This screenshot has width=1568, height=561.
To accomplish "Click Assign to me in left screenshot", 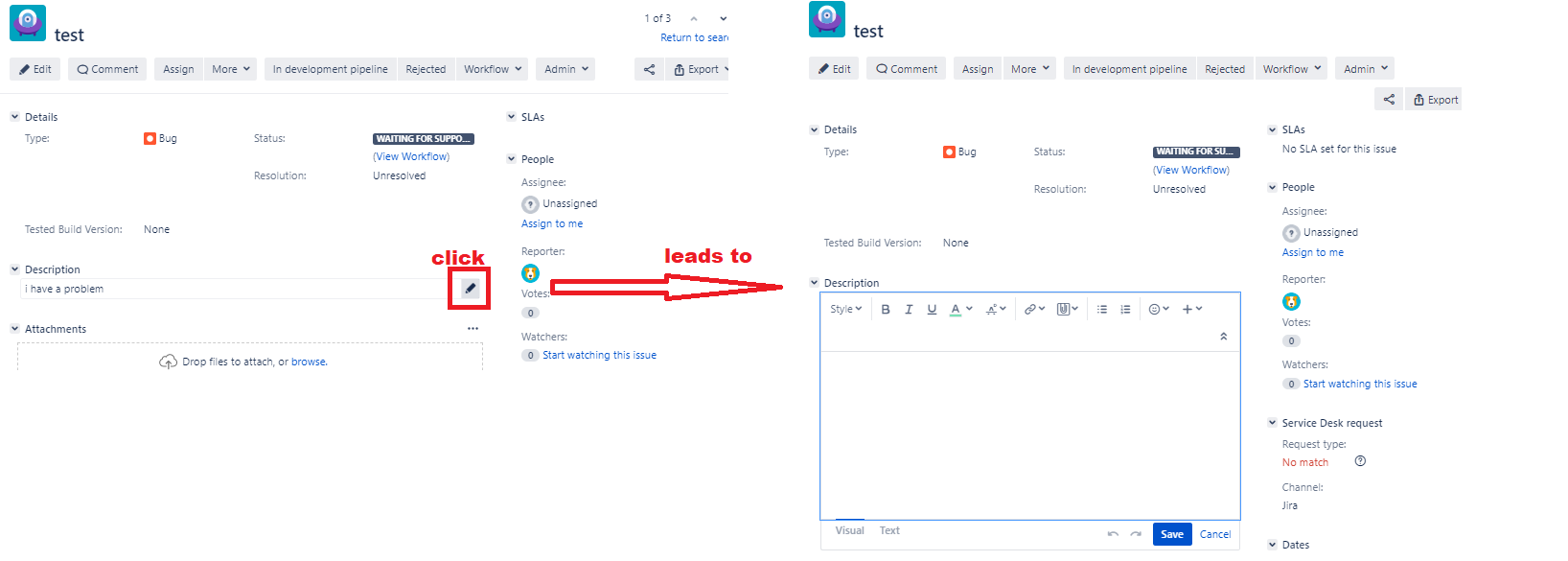I will click(x=552, y=223).
